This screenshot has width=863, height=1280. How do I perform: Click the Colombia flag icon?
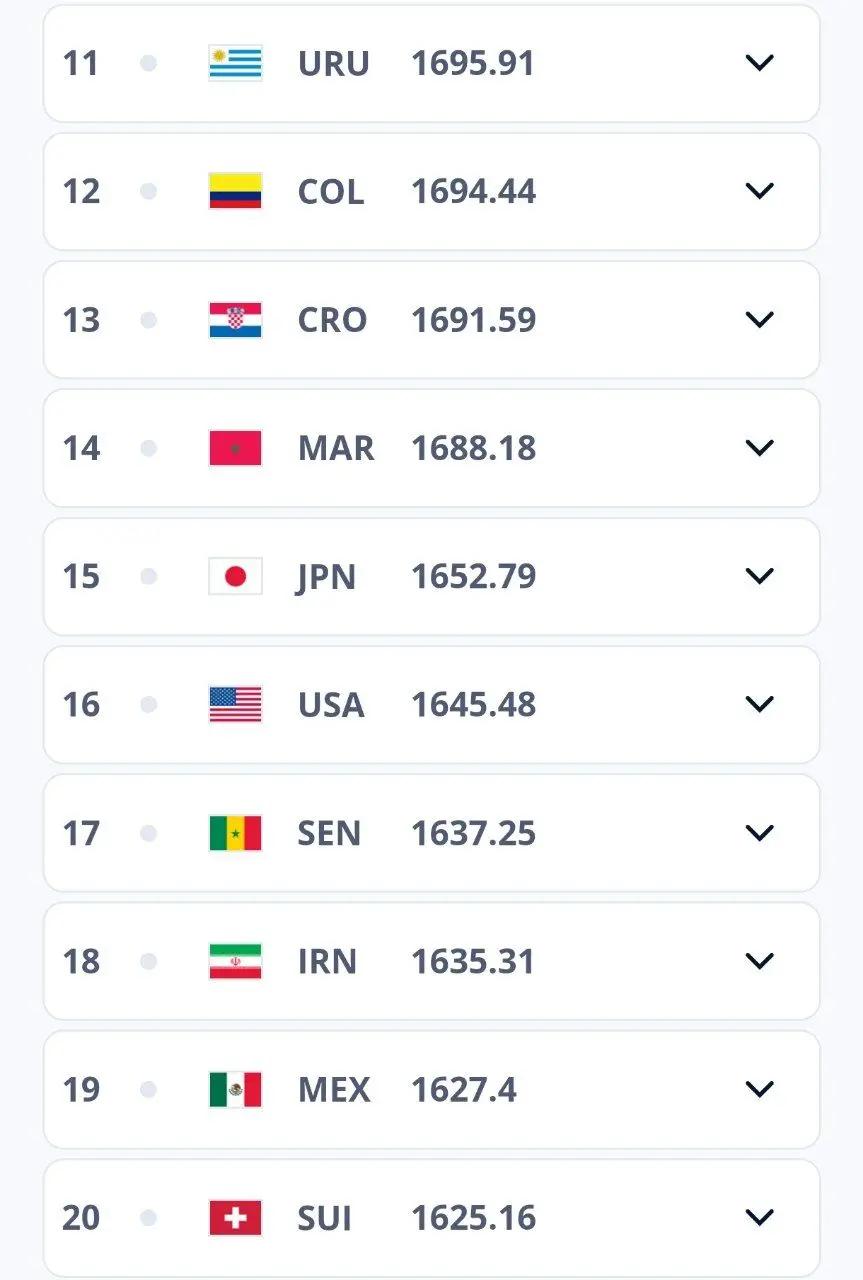click(x=235, y=191)
